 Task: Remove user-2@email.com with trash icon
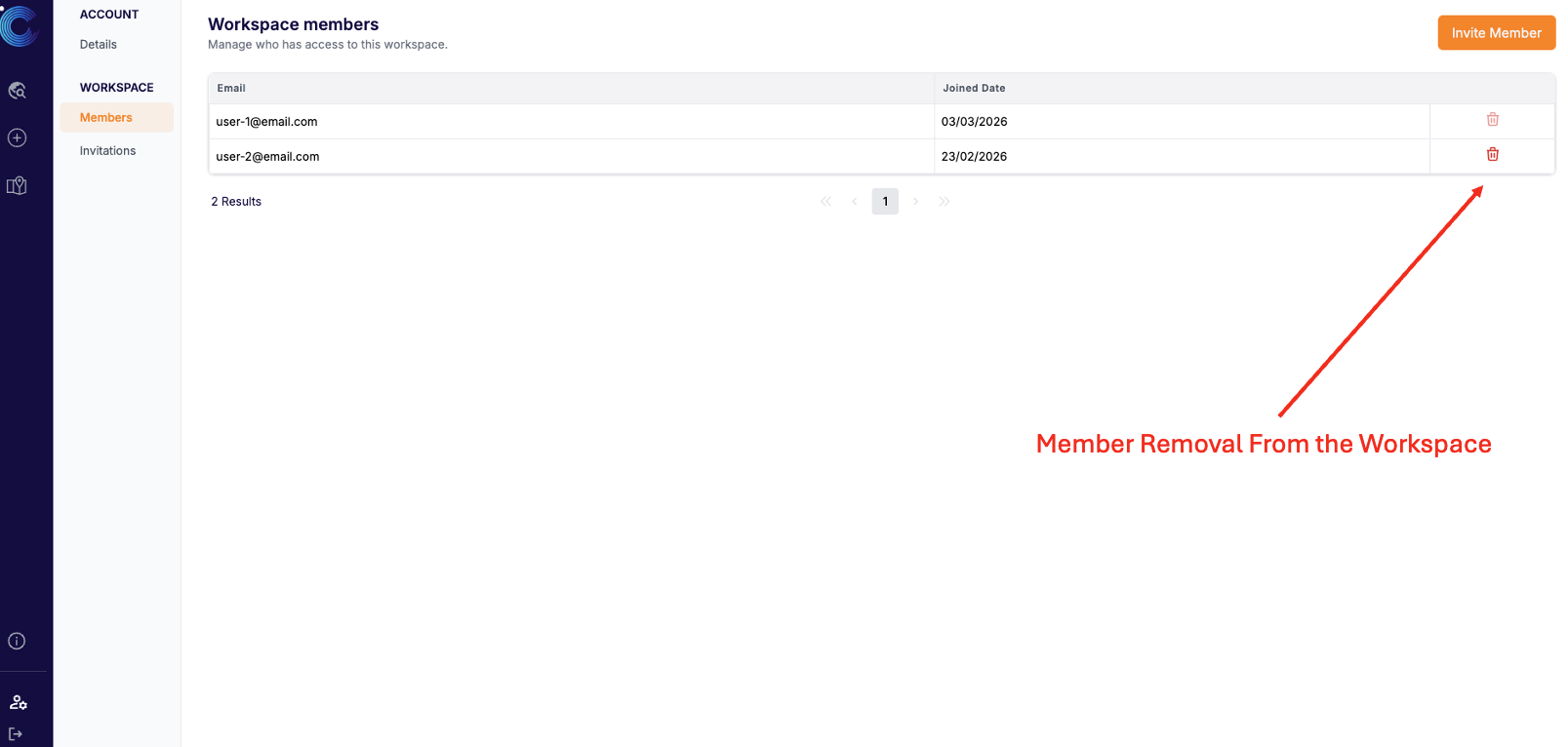[x=1492, y=155]
